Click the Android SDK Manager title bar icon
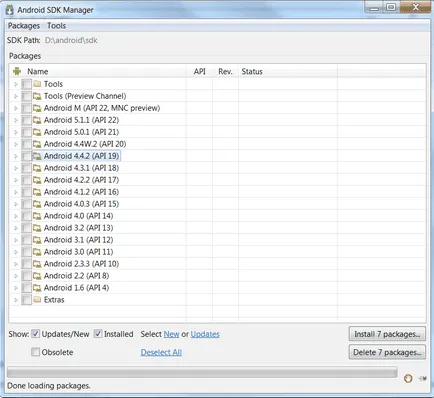The width and height of the screenshot is (434, 398). click(x=10, y=10)
